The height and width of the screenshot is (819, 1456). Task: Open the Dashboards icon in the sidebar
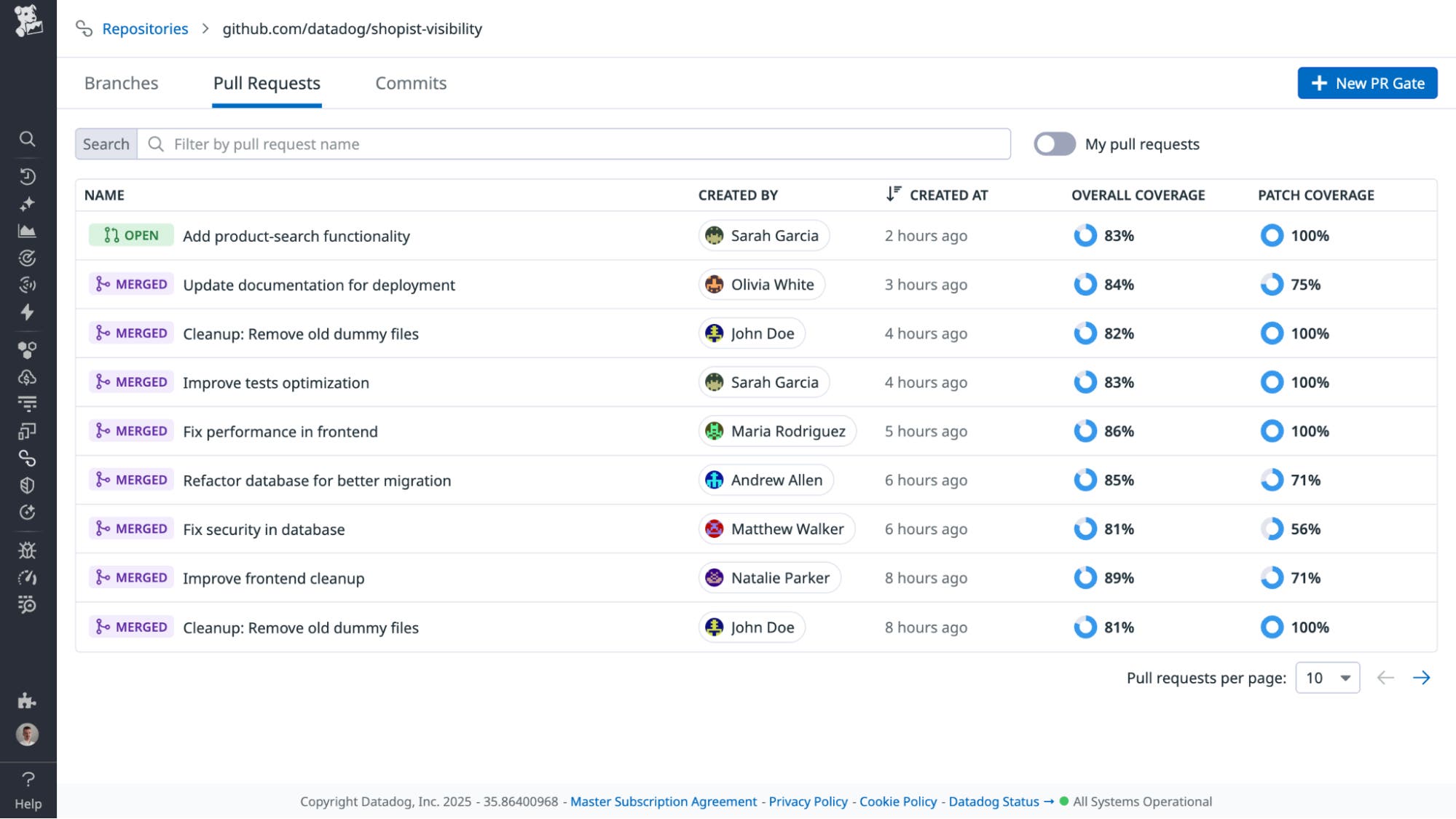coord(28,229)
